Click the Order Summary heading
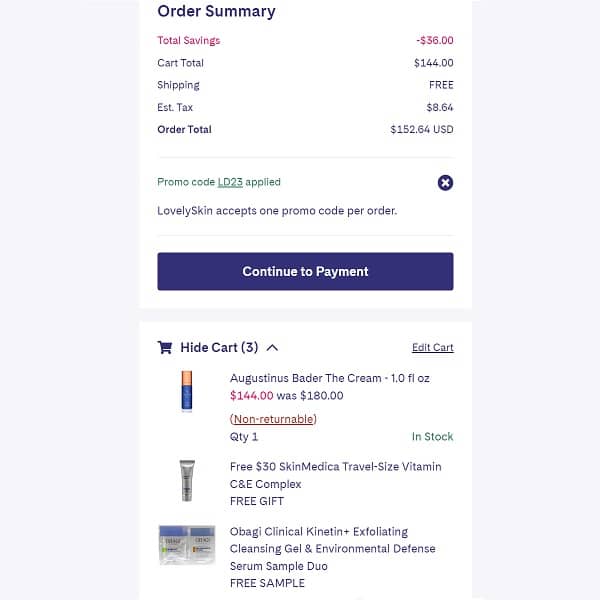The image size is (600, 600). (x=216, y=12)
